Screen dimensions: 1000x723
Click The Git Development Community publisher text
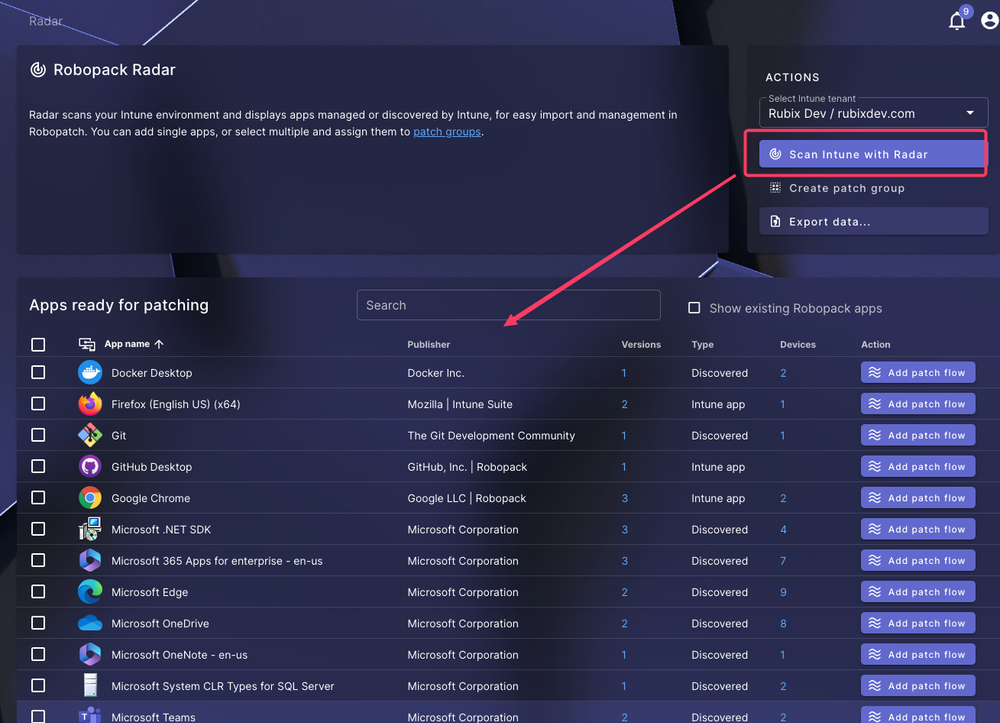491,435
